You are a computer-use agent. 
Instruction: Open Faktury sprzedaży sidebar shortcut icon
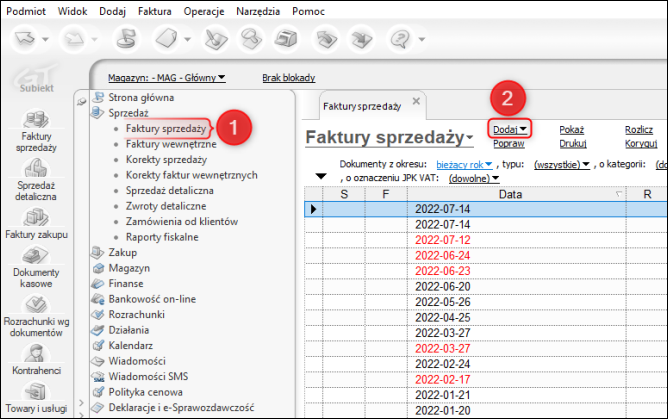36,120
